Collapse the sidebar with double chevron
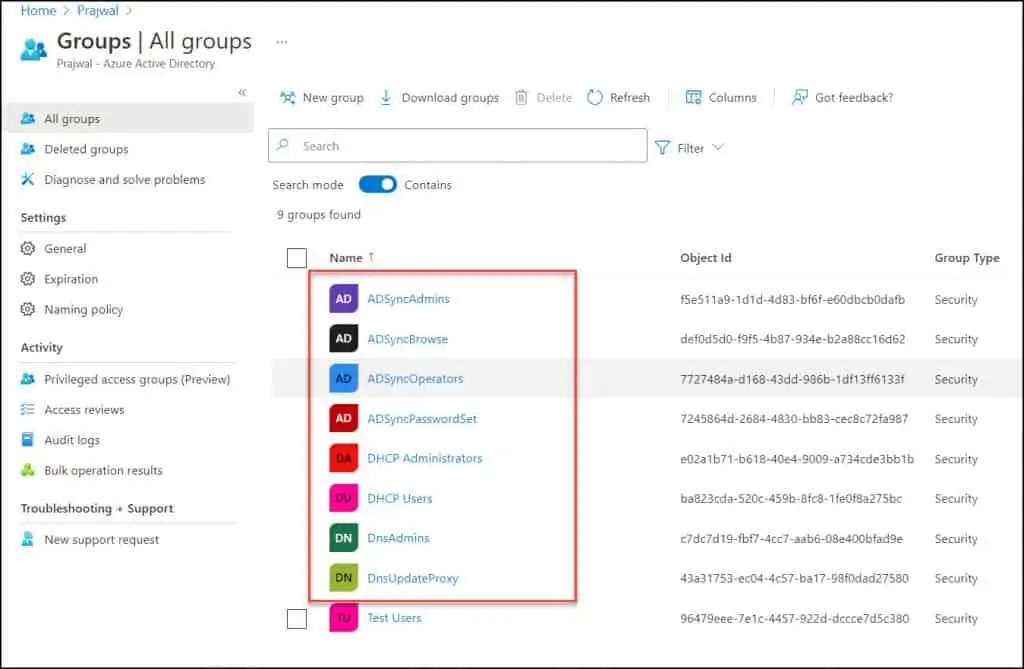 pyautogui.click(x=242, y=92)
